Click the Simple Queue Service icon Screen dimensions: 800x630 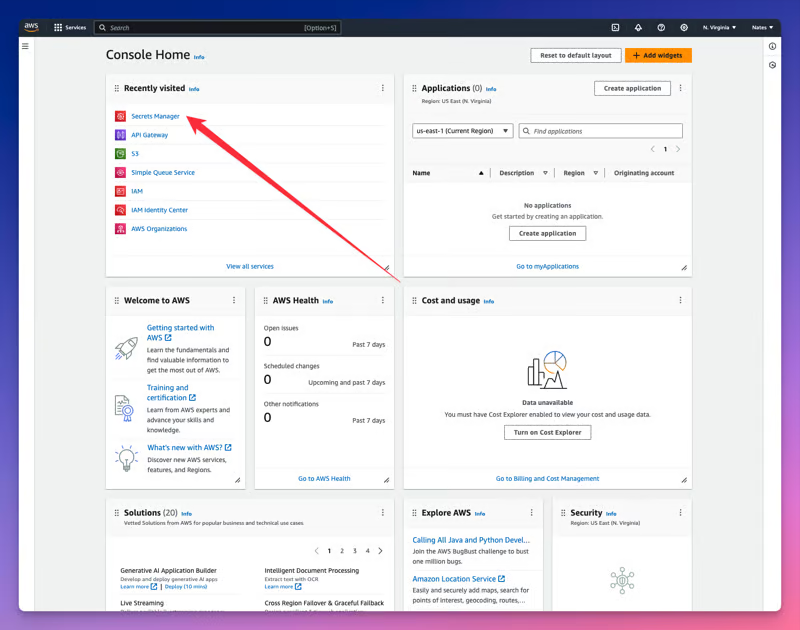(x=120, y=172)
